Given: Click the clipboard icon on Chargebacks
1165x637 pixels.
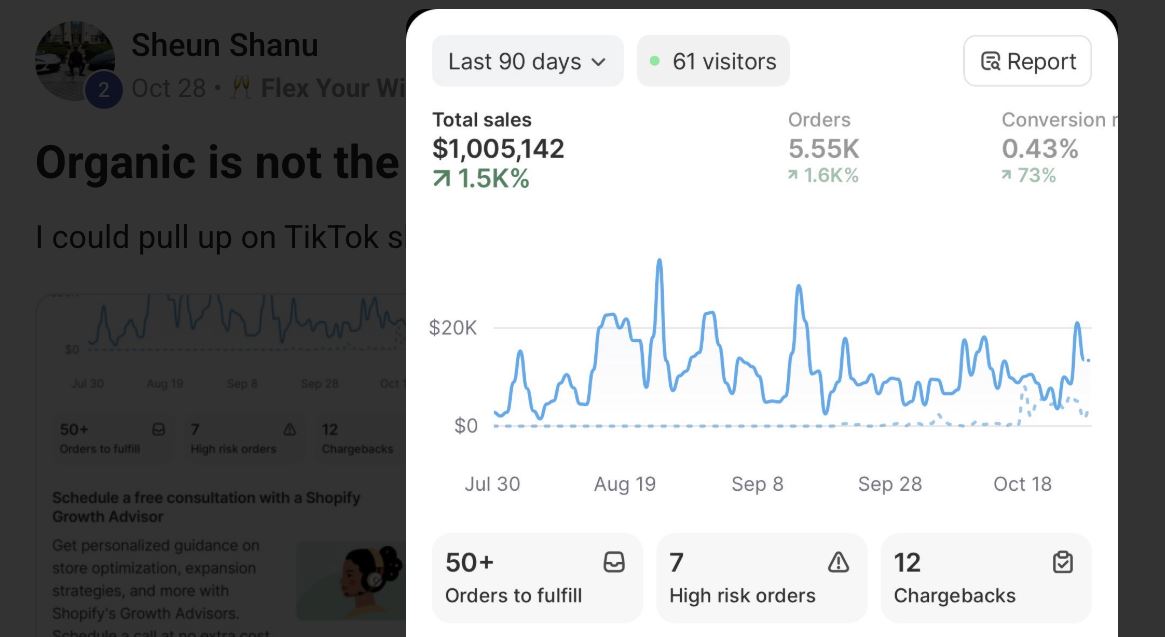Looking at the screenshot, I should 1063,563.
